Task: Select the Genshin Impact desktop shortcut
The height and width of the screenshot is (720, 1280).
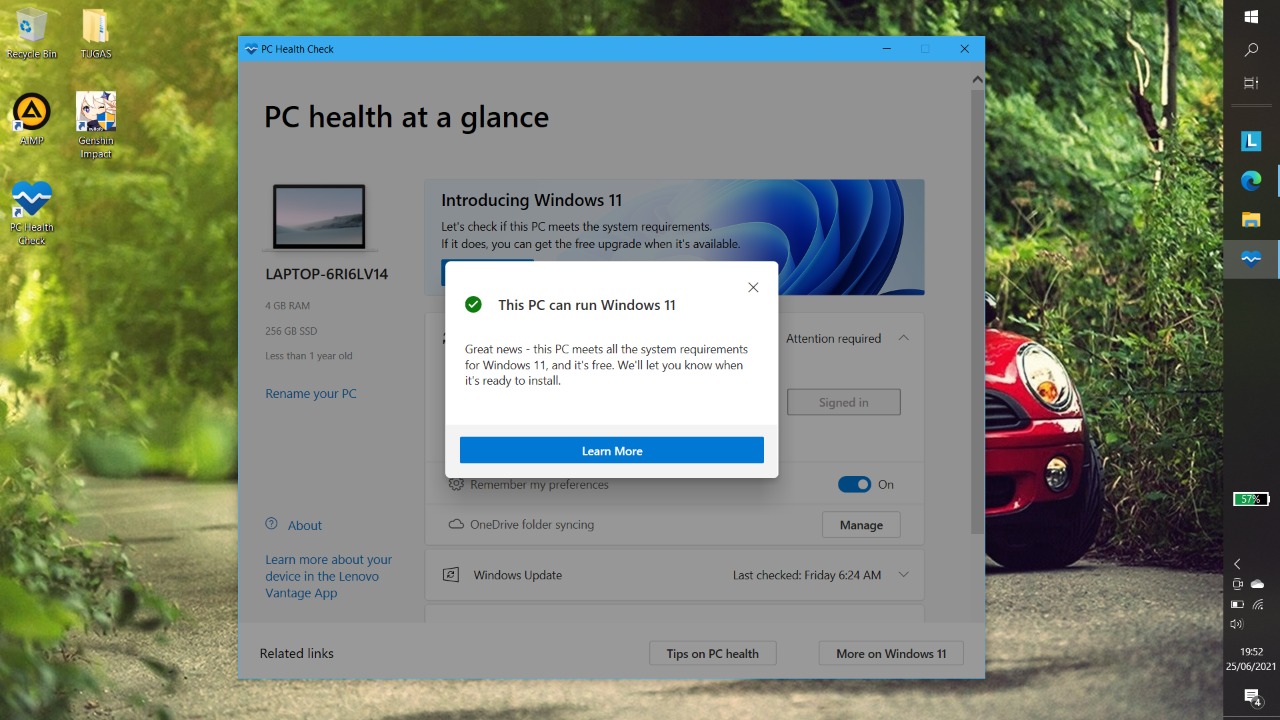Action: point(96,126)
